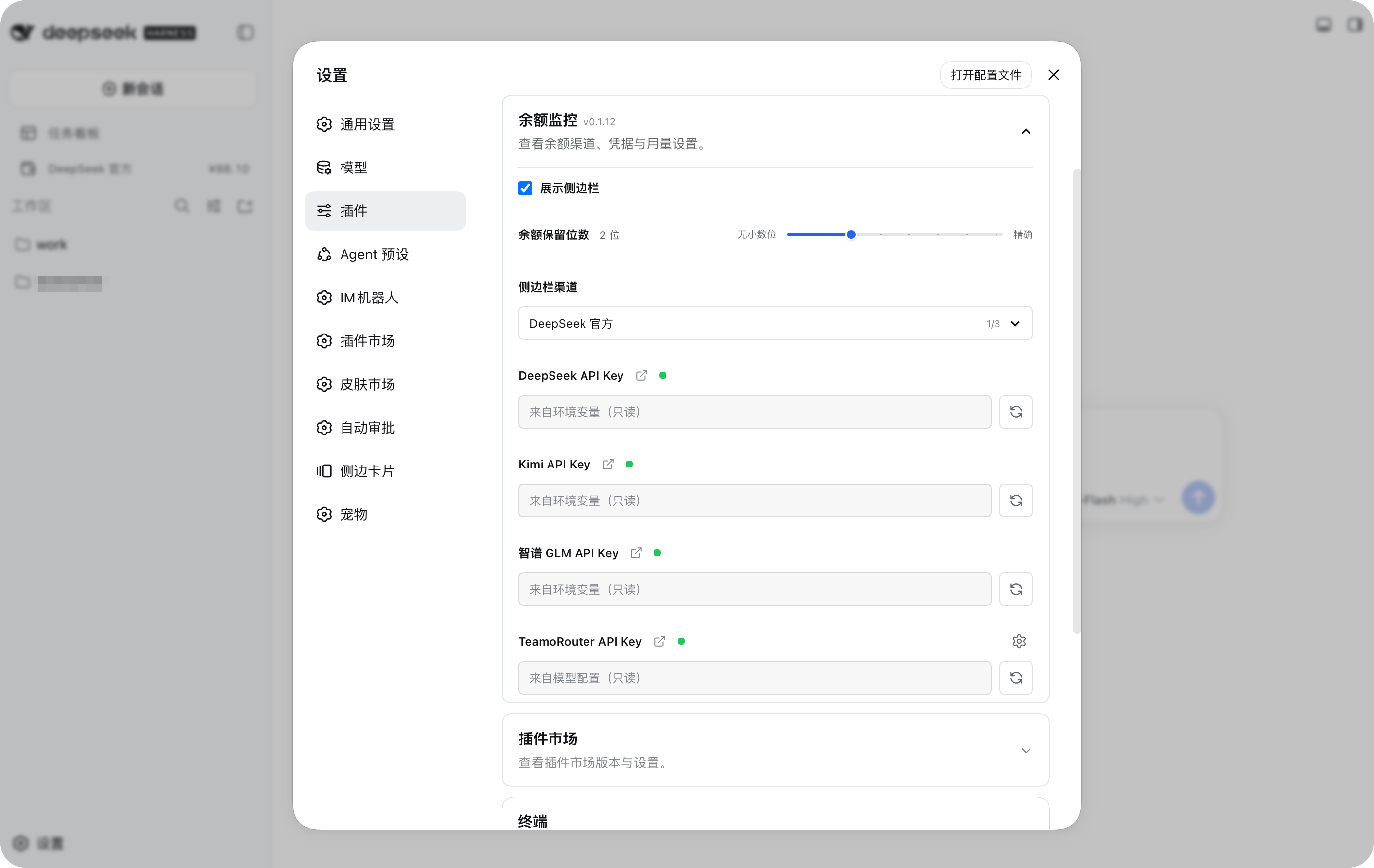
Task: Open the 侧边卡片 page
Action: 385,470
